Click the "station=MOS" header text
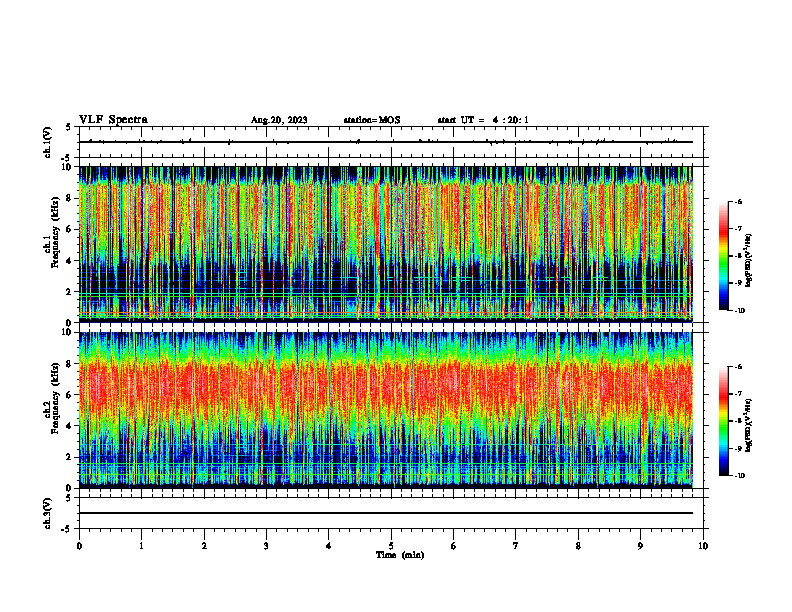 pos(372,120)
